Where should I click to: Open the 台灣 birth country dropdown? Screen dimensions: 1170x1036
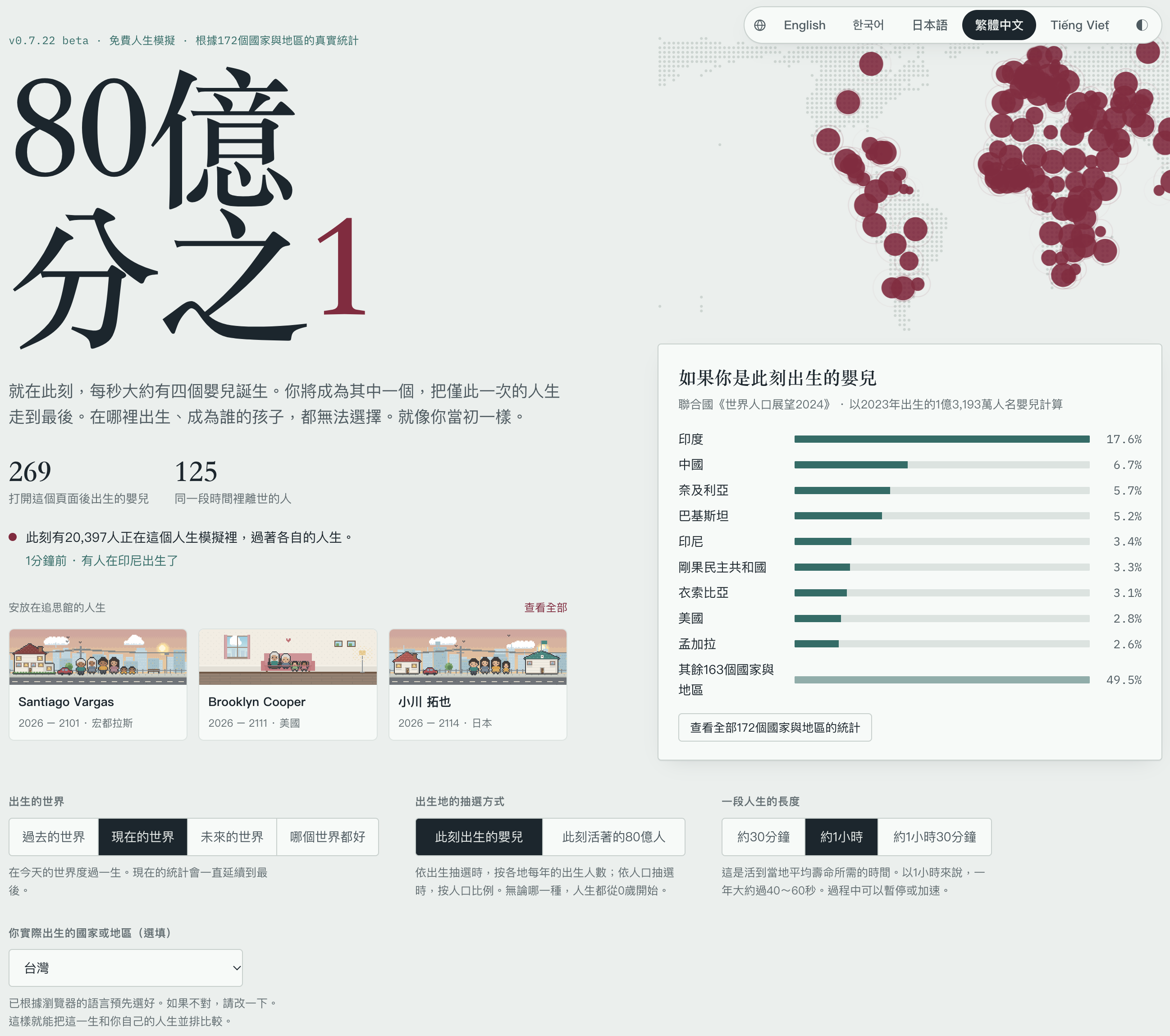tap(125, 968)
